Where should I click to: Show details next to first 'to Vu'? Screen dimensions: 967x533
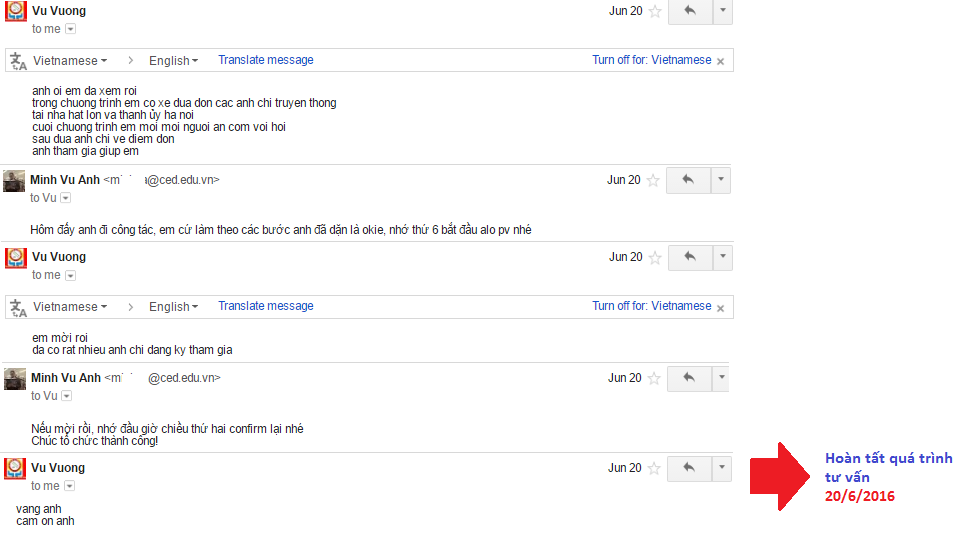65,198
